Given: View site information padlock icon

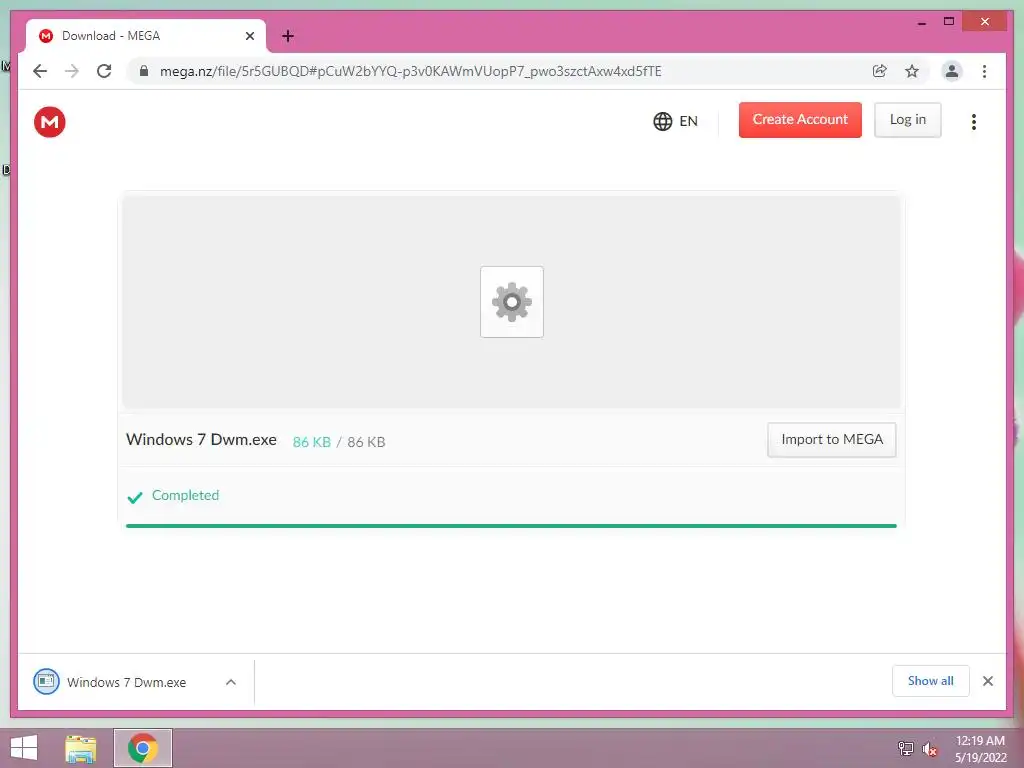Looking at the screenshot, I should (144, 71).
